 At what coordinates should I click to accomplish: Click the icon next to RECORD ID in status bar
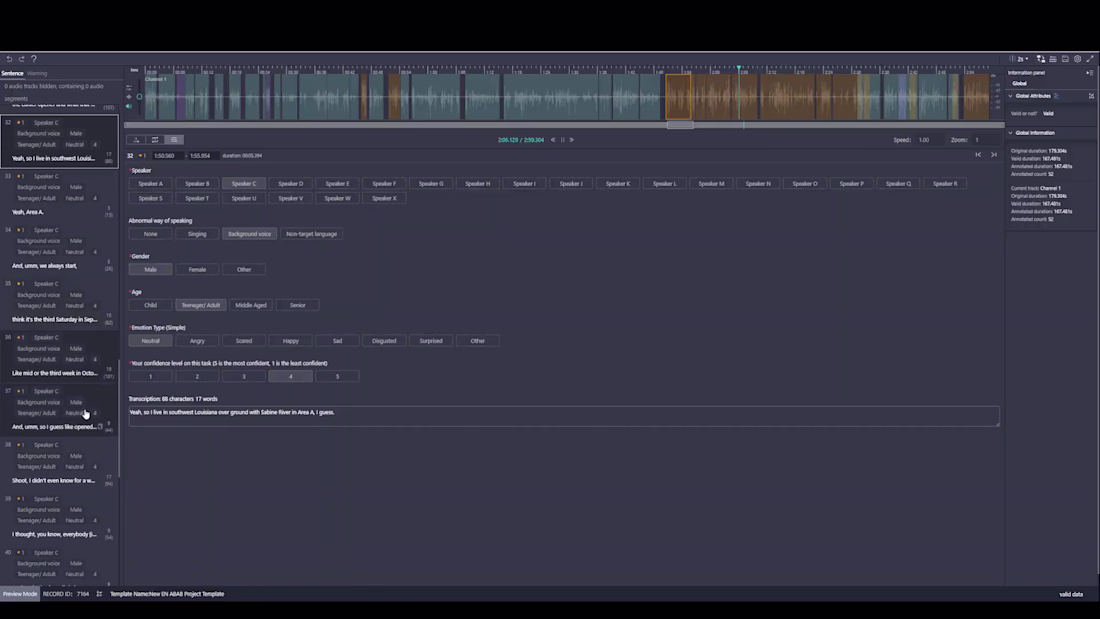click(100, 594)
